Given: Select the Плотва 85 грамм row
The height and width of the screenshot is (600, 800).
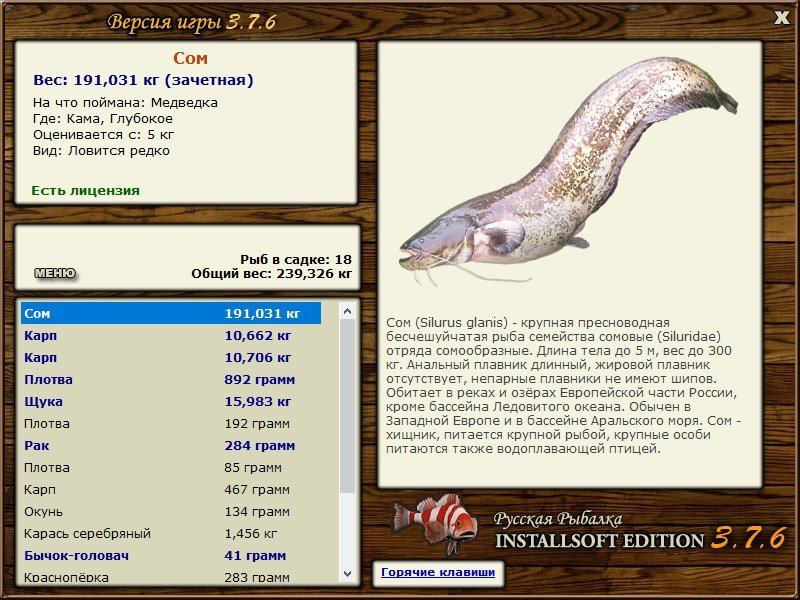Looking at the screenshot, I should coord(171,467).
